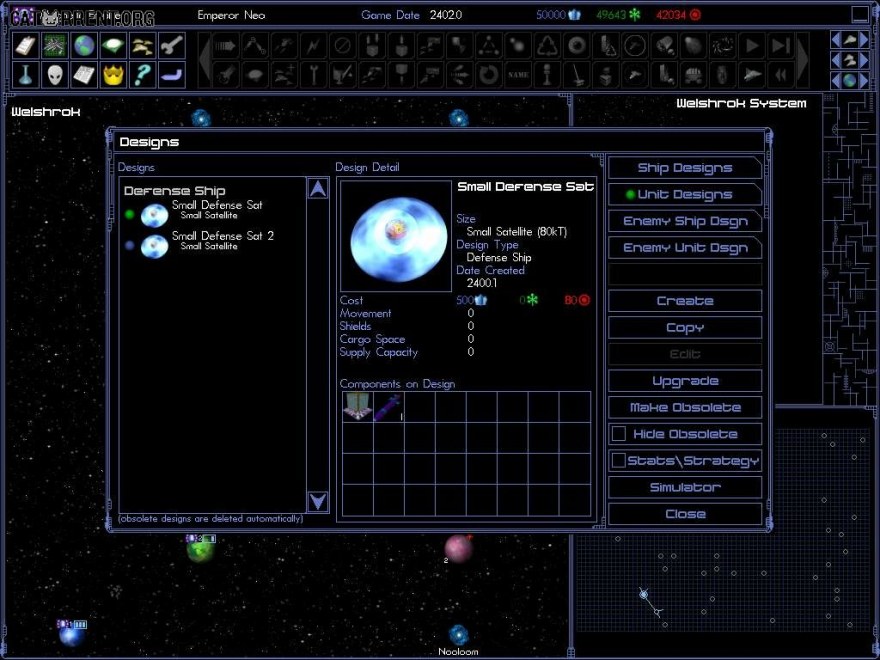Image resolution: width=880 pixels, height=660 pixels.
Task: Open the combat Simulator
Action: pyautogui.click(x=685, y=487)
